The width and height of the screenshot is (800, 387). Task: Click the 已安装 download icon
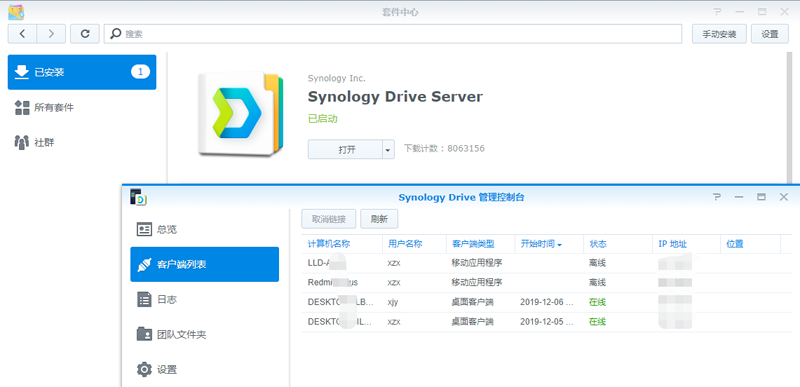pos(21,72)
